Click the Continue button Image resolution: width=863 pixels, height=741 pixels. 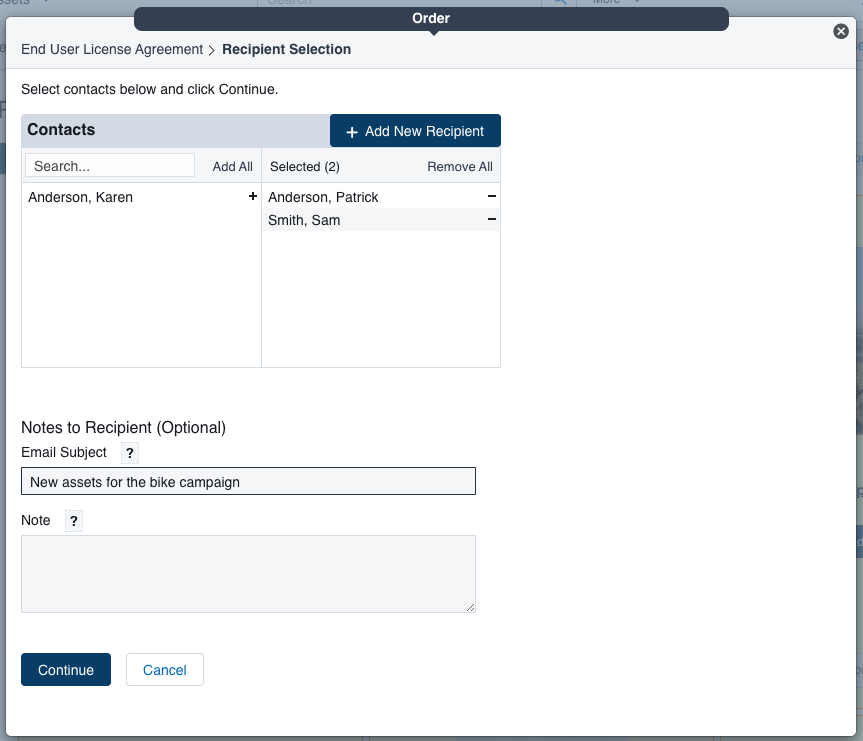66,669
